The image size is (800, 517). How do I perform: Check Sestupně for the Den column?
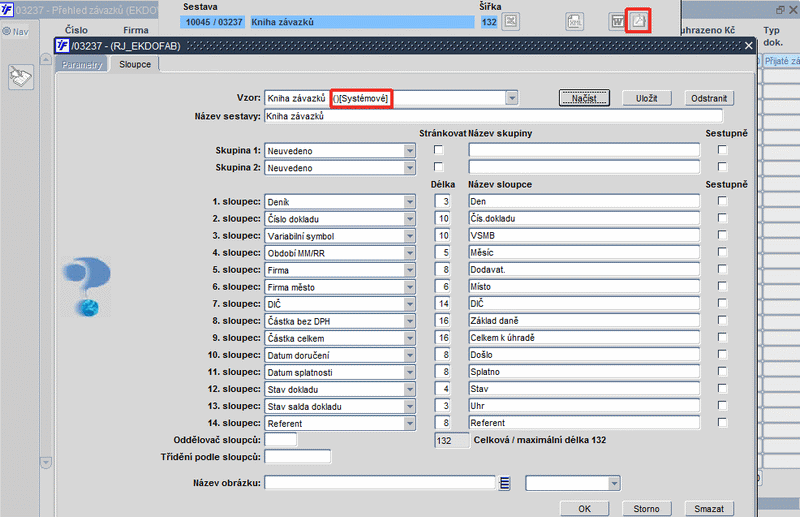pyautogui.click(x=722, y=201)
